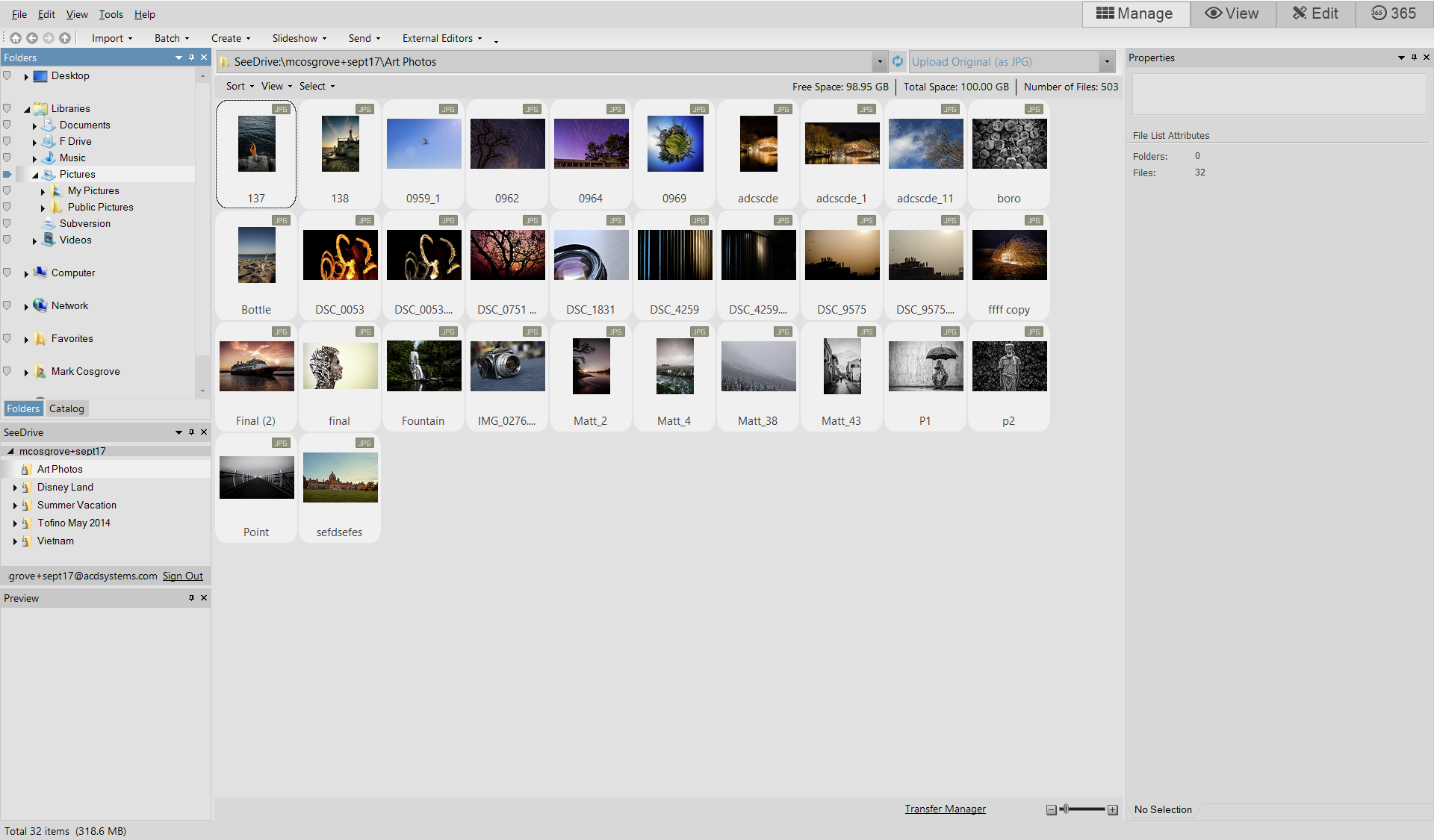Click the zoom-out minus icon for thumbnails
This screenshot has width=1434, height=840.
click(x=1051, y=810)
